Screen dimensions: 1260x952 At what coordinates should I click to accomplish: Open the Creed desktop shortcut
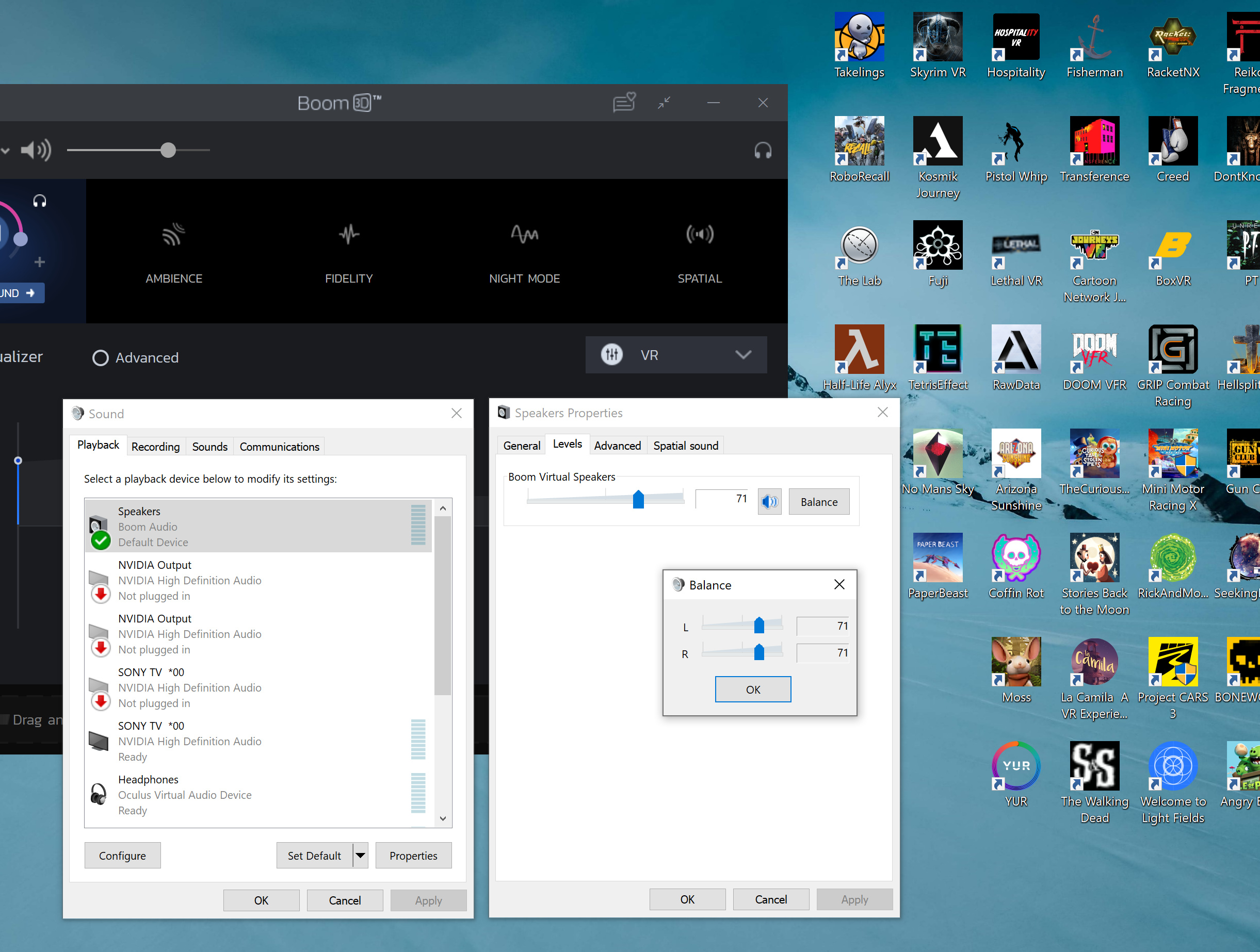[x=1173, y=150]
